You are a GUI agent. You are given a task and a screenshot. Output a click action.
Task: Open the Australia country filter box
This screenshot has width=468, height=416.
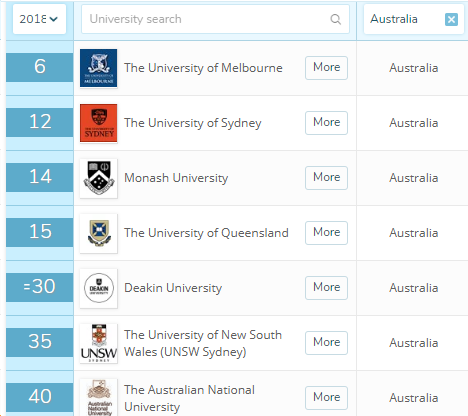[x=414, y=19]
